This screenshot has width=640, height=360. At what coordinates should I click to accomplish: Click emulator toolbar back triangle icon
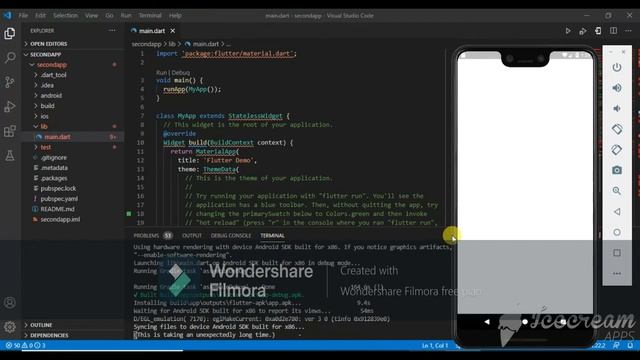[617, 211]
